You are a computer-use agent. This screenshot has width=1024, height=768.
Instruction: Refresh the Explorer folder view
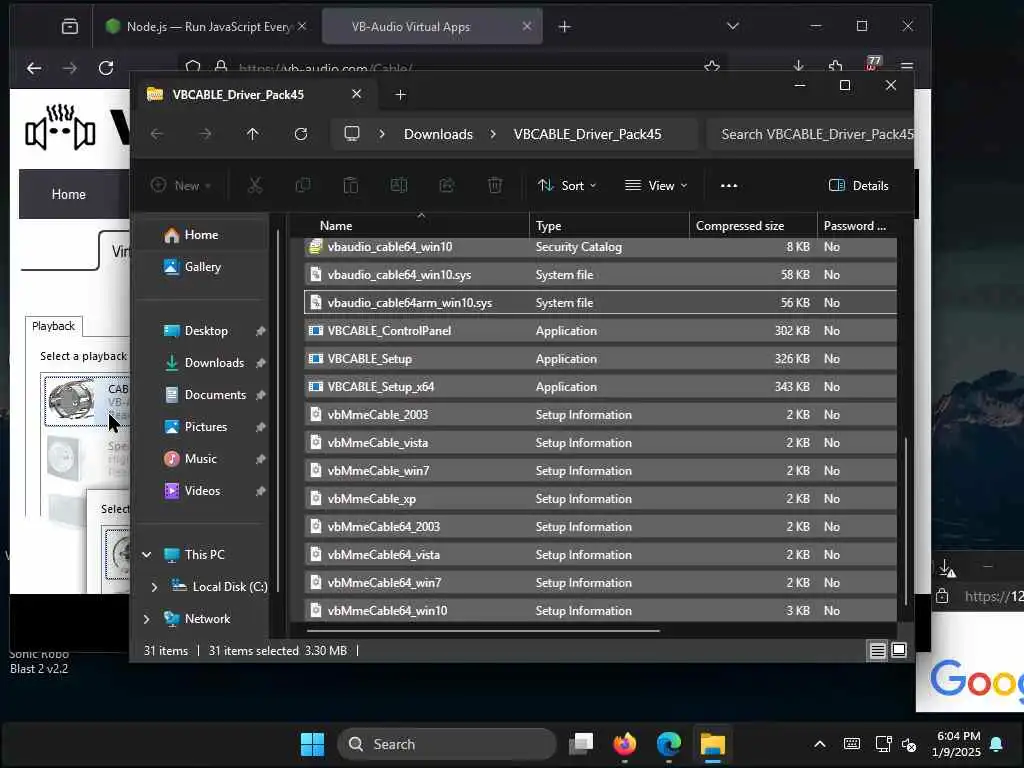pos(301,134)
